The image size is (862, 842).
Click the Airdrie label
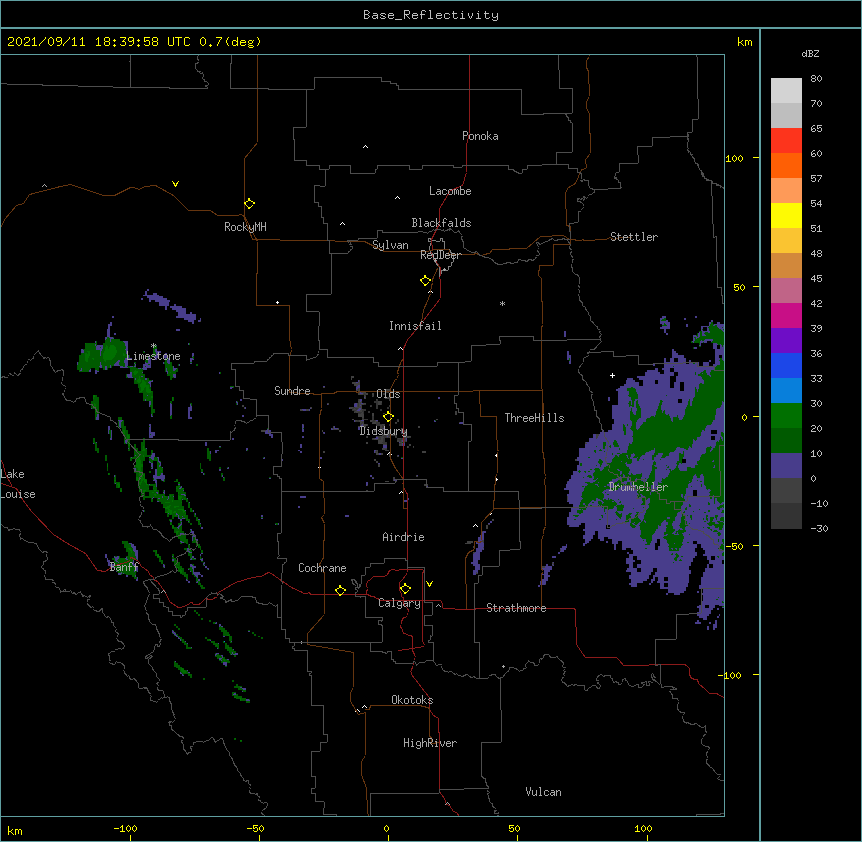click(x=403, y=537)
